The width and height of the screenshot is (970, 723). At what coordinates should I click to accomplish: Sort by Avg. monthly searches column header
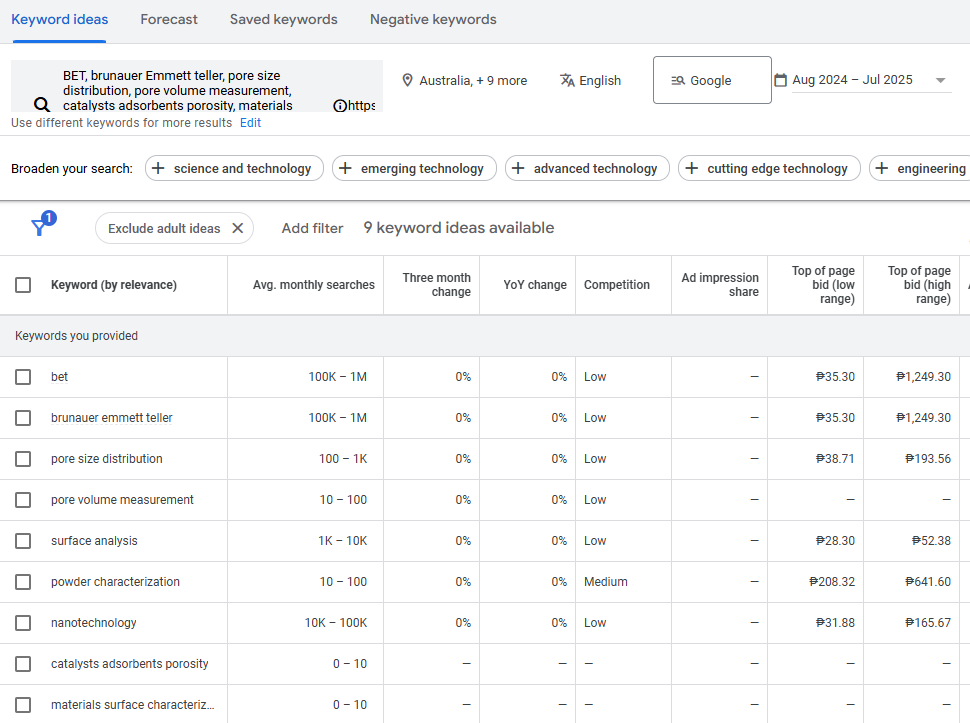[313, 285]
